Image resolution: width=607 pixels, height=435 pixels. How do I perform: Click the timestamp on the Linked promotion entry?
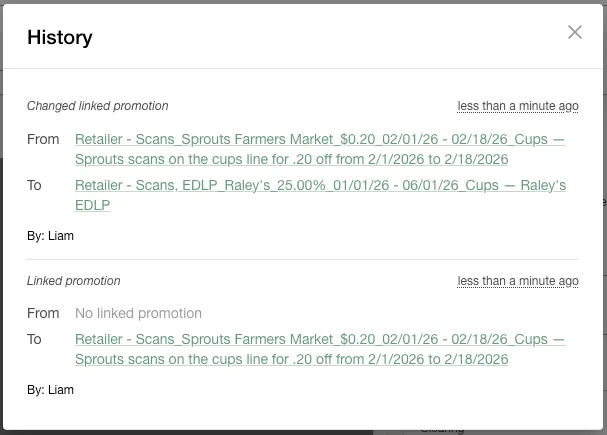(x=518, y=281)
